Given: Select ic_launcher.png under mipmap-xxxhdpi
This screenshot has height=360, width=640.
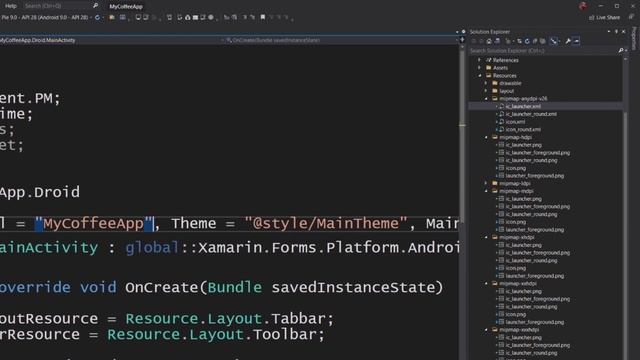Looking at the screenshot, I should pos(523,338).
